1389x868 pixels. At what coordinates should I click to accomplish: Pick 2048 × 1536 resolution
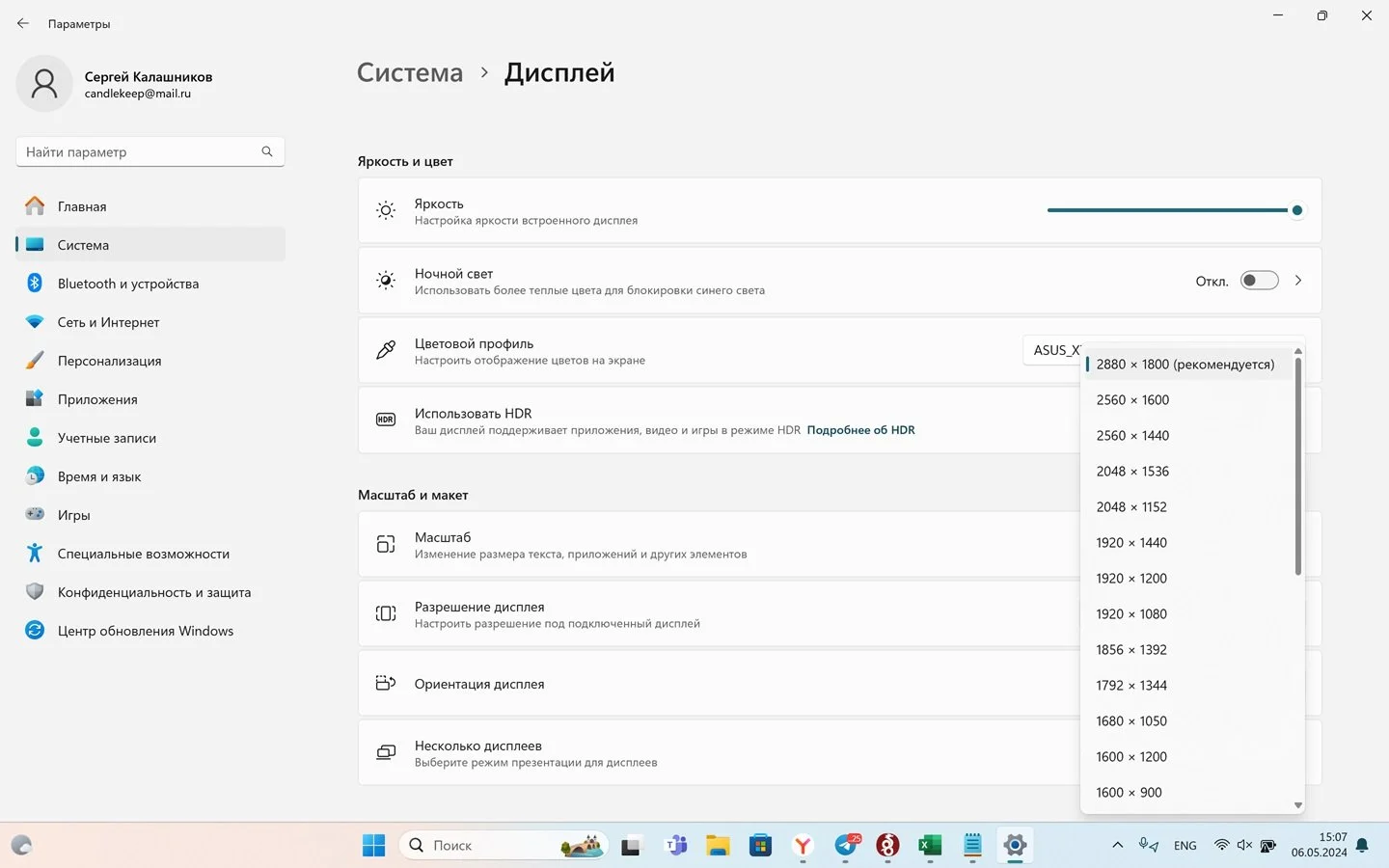click(1188, 472)
